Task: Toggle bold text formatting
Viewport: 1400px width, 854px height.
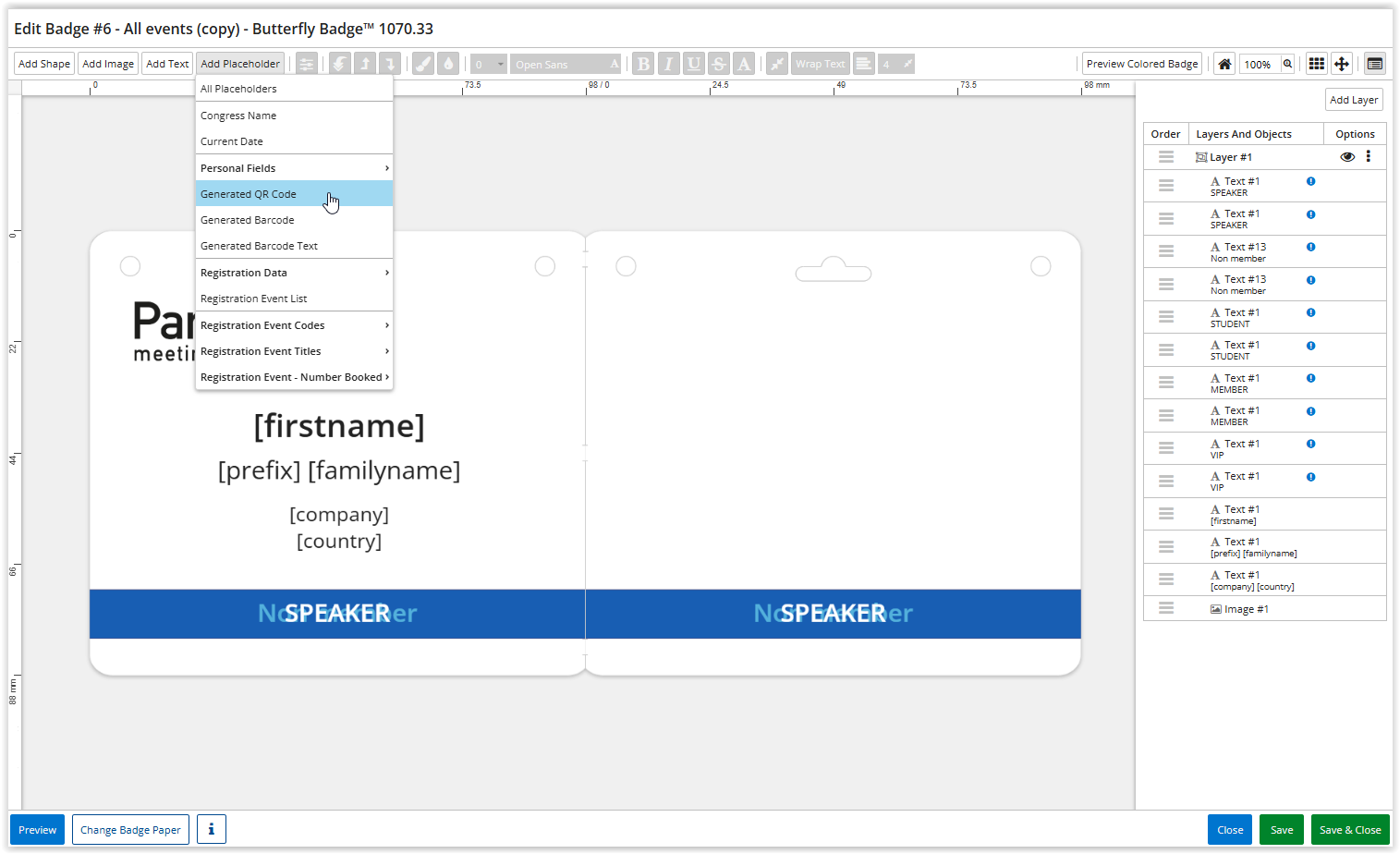Action: point(643,64)
